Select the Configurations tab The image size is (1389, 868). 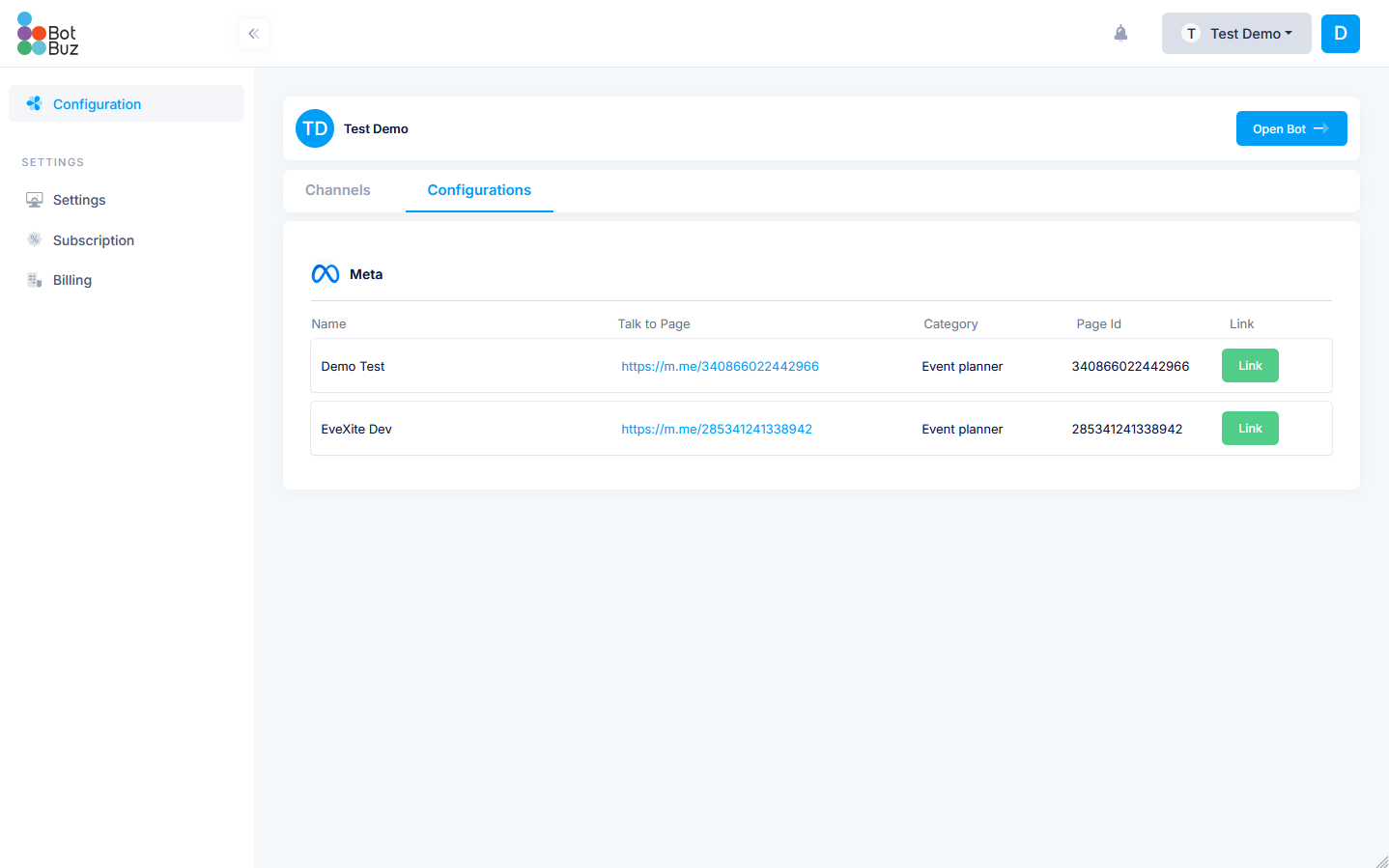pyautogui.click(x=479, y=190)
